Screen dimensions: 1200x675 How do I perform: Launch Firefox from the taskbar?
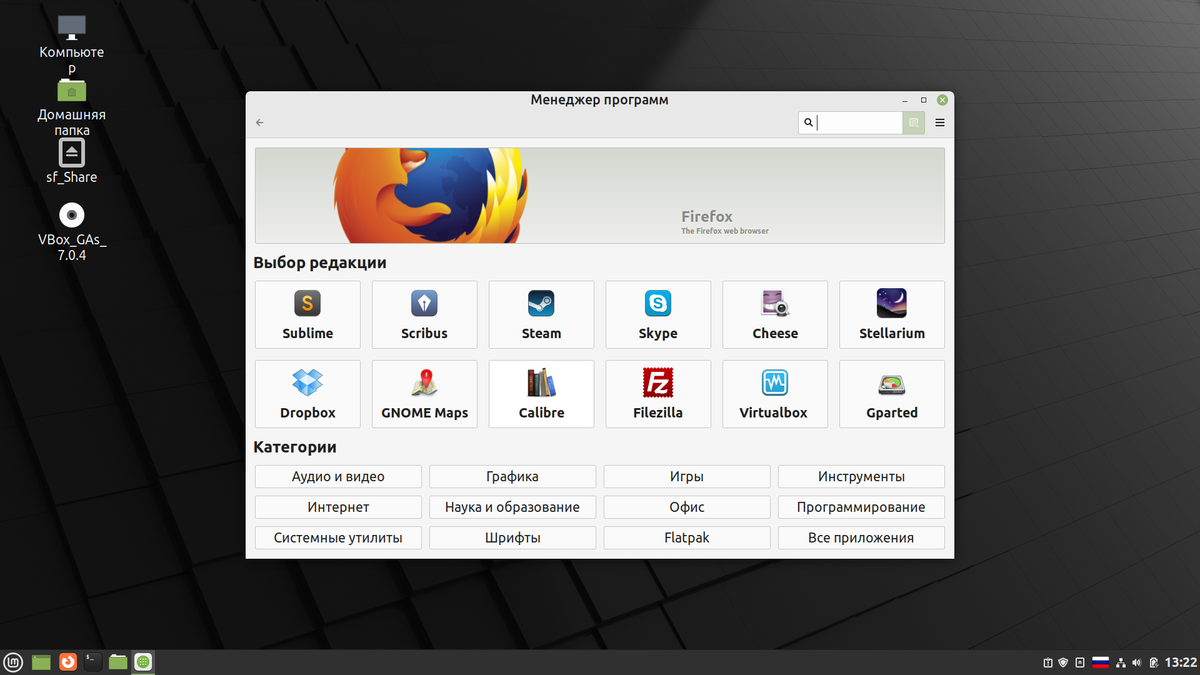click(x=67, y=661)
